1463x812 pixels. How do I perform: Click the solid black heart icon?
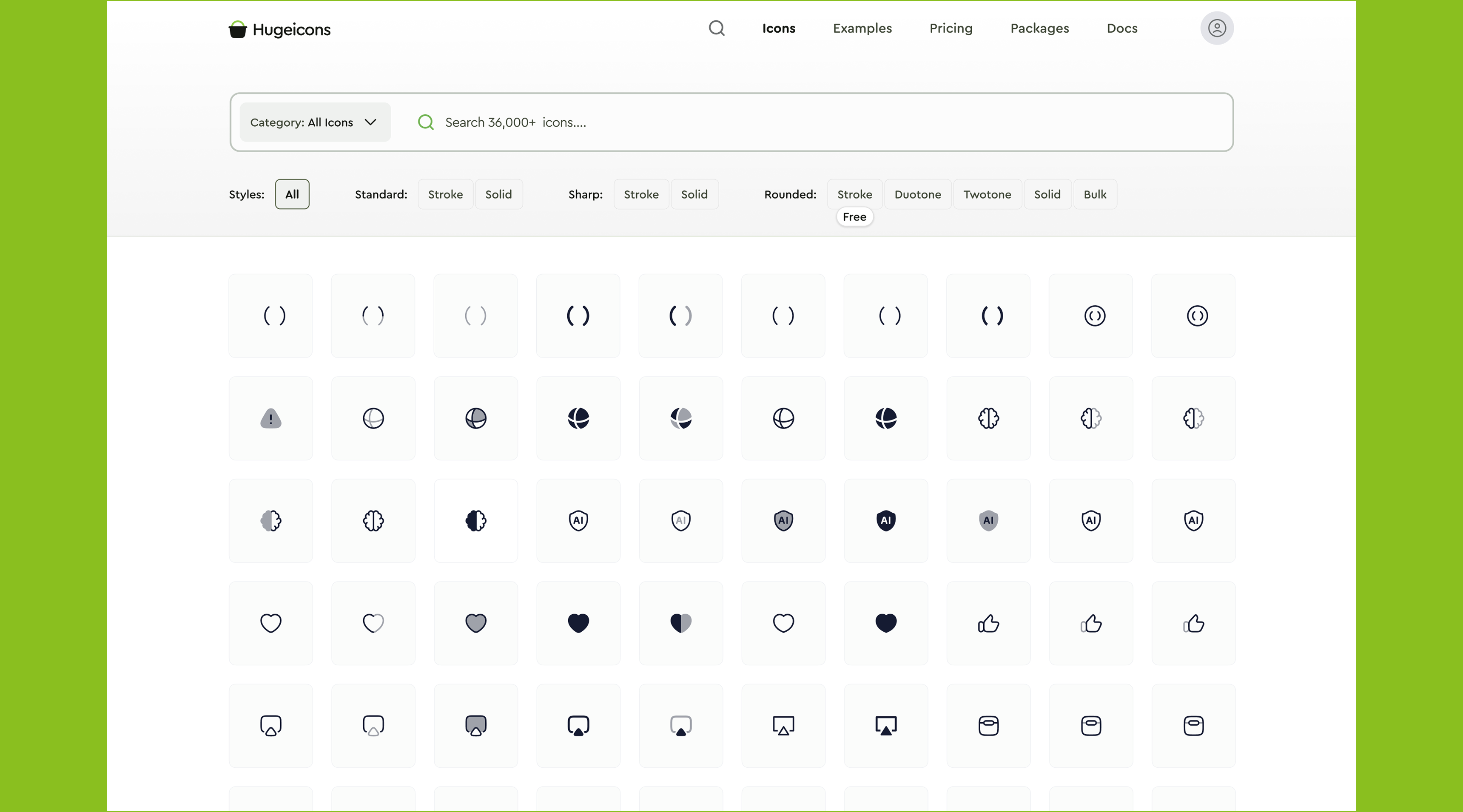click(578, 623)
